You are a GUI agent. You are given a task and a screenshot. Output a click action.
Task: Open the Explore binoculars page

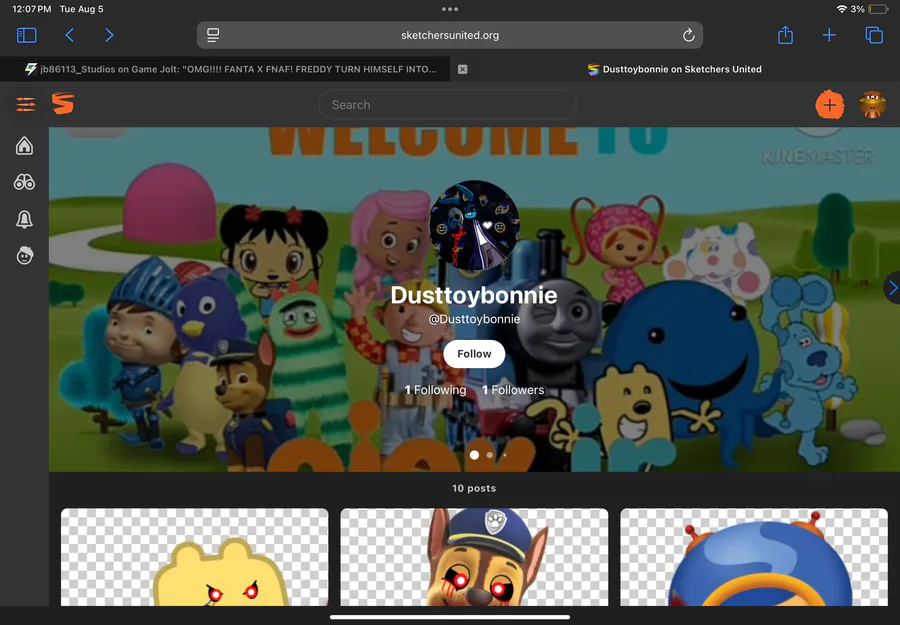pos(24,183)
